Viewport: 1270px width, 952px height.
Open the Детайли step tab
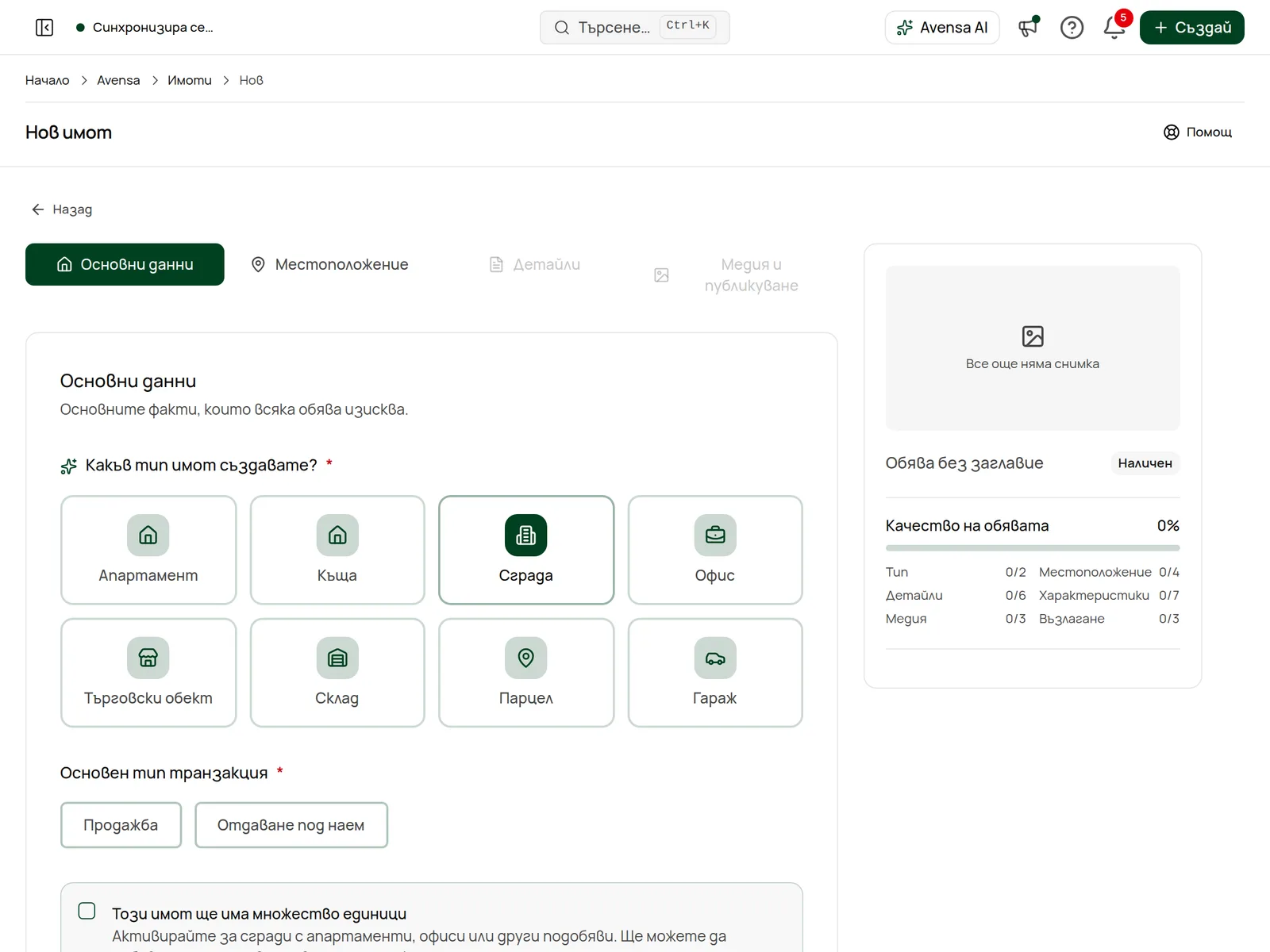[534, 264]
